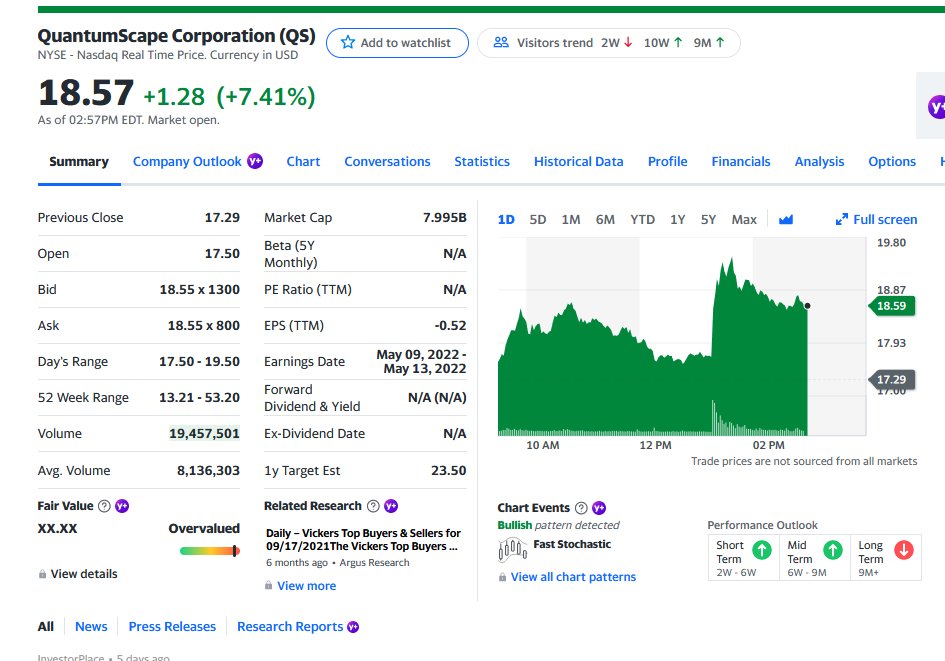The width and height of the screenshot is (945, 661).
Task: Select the 1Y chart range
Action: (x=677, y=219)
